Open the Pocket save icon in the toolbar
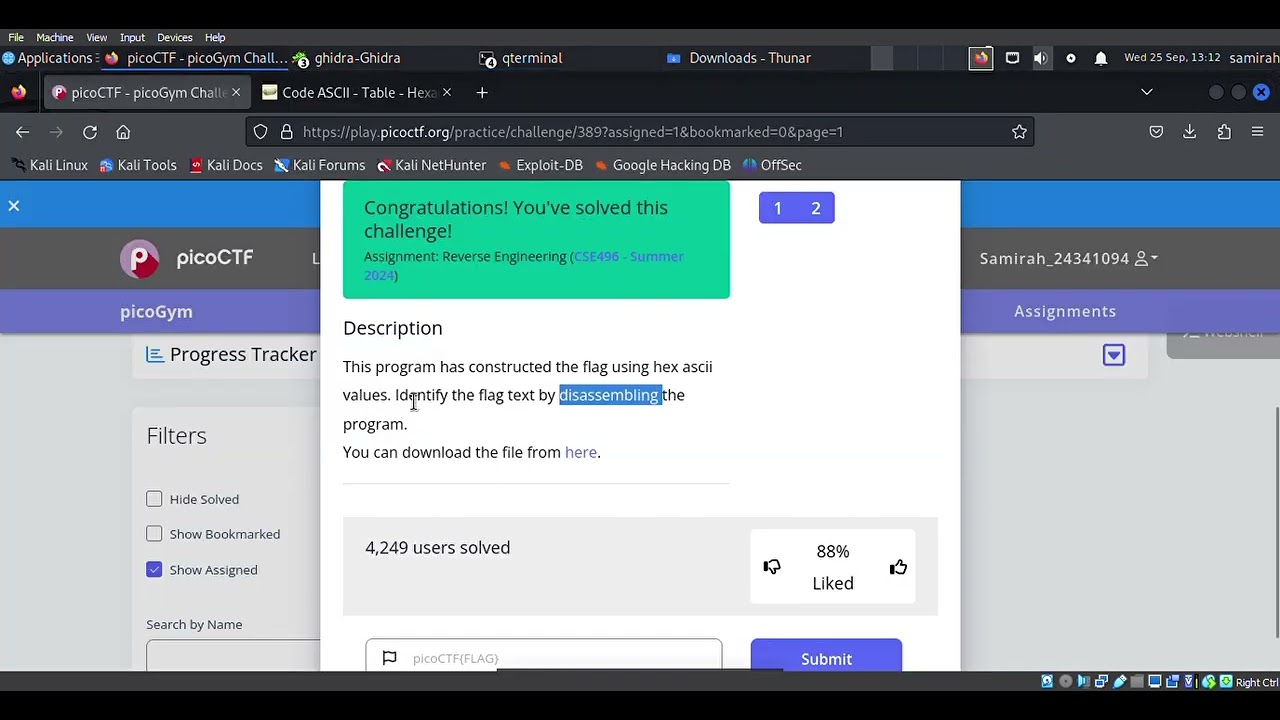 1156,132
